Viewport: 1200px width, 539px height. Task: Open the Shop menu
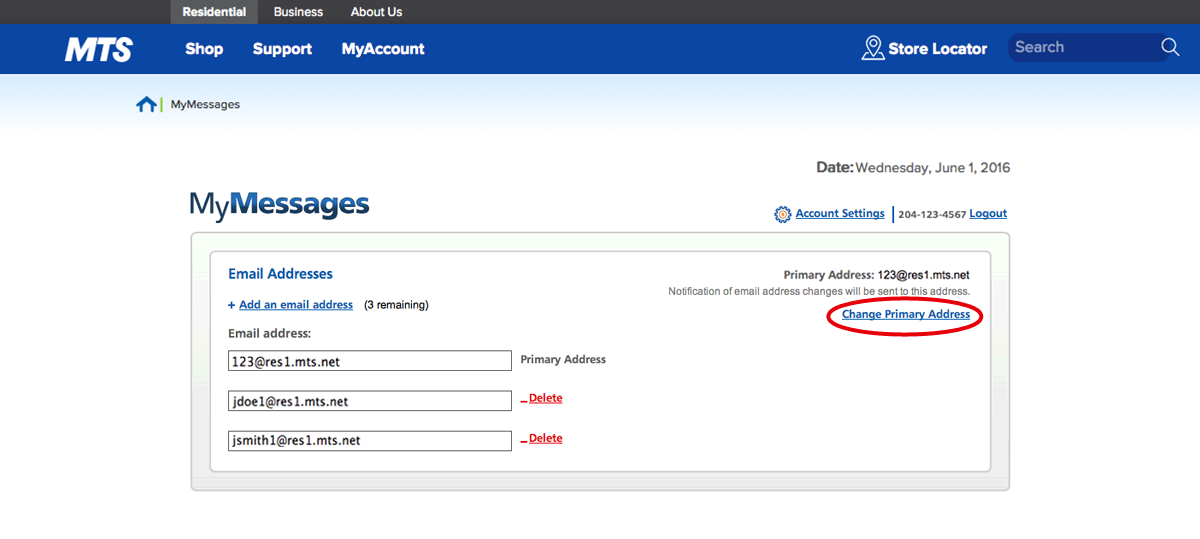(x=204, y=48)
